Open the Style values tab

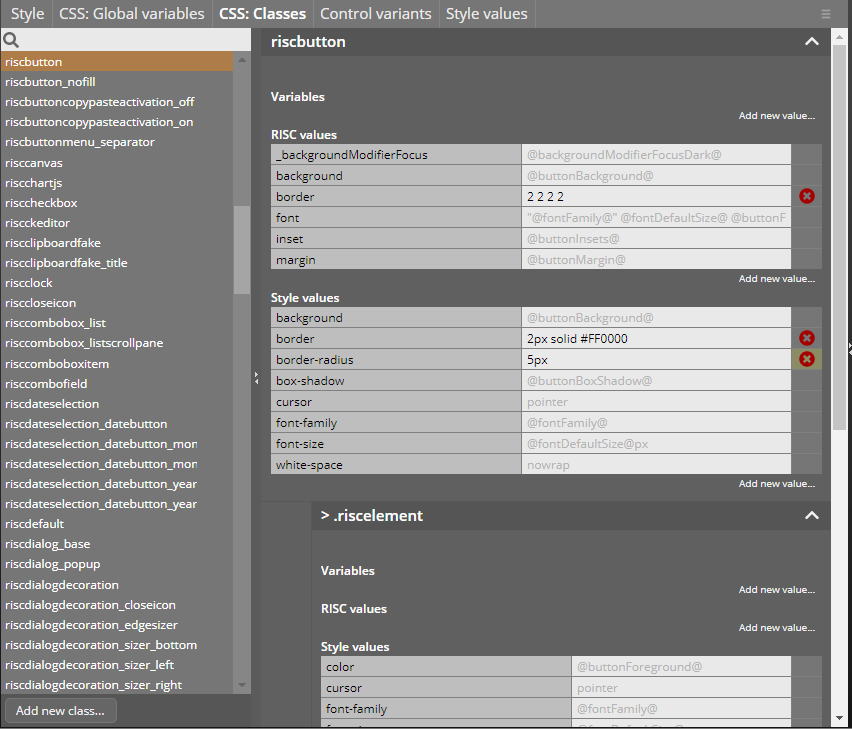[x=486, y=14]
